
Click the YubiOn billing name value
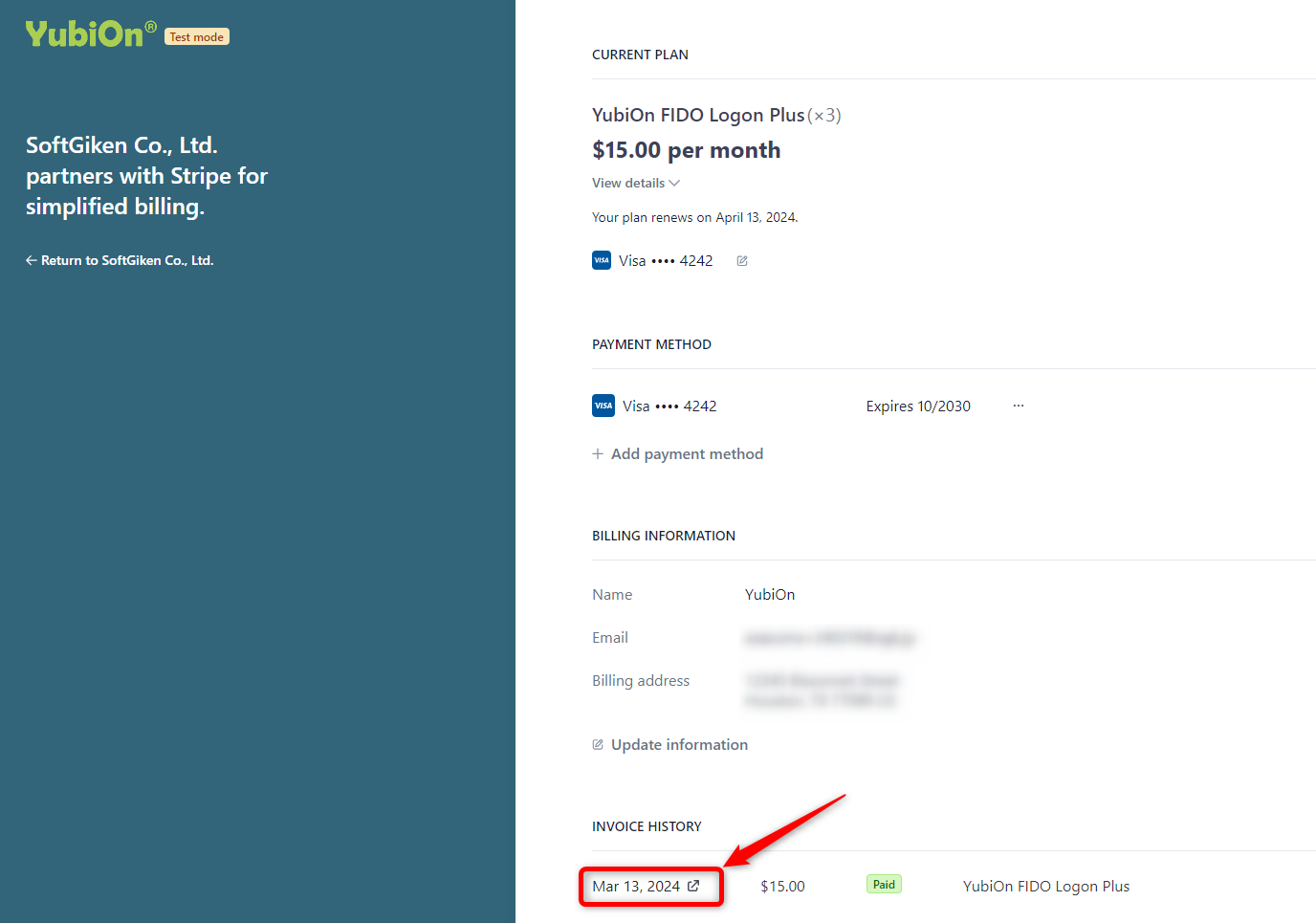tap(770, 594)
